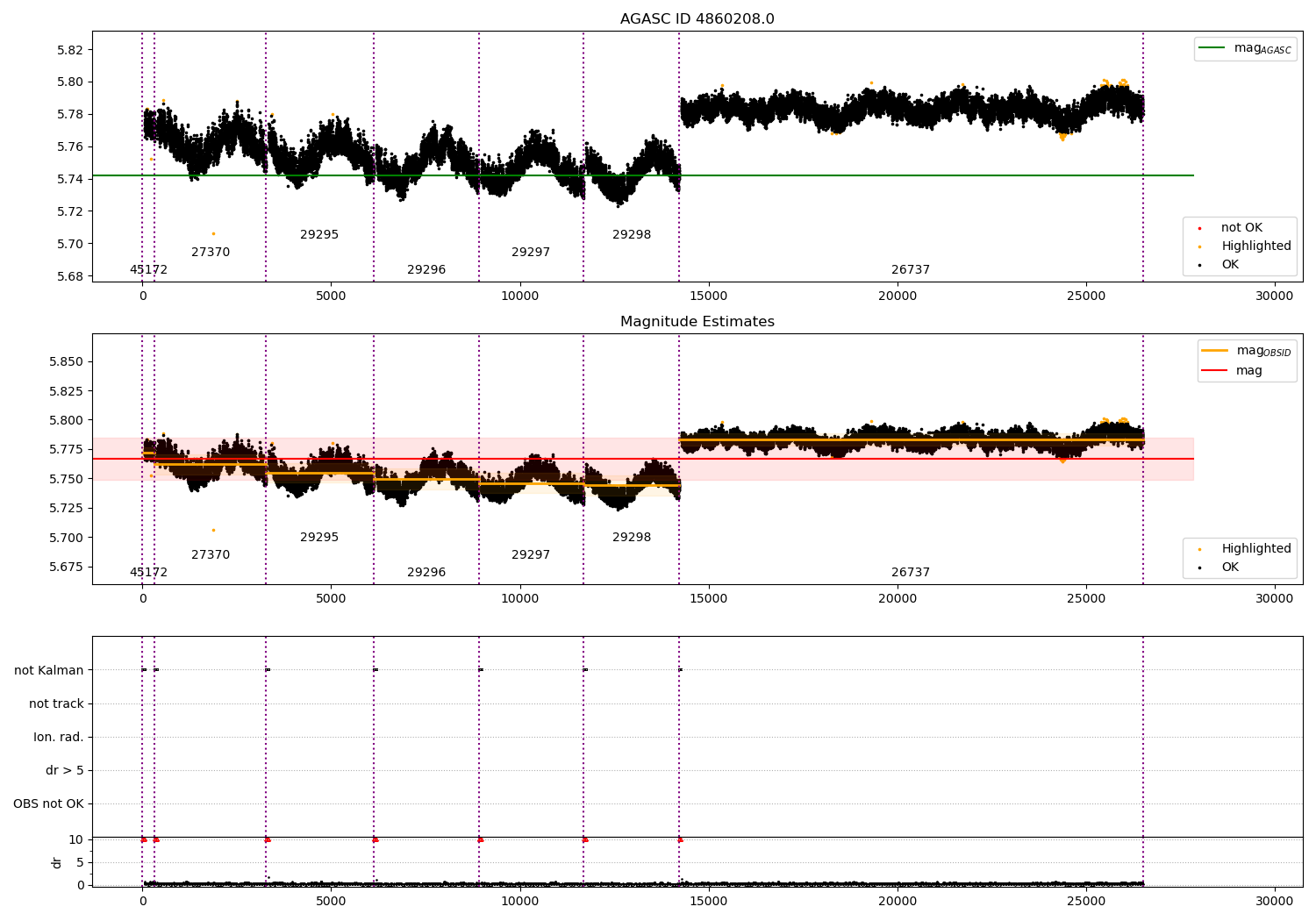Click the 30000 x-tick under the dr plot
This screenshot has height=921, width=1316.
[x=1275, y=901]
